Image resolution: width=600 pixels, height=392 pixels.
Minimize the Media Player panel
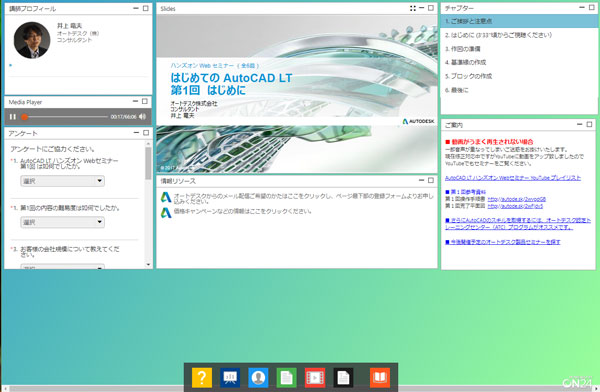click(135, 101)
